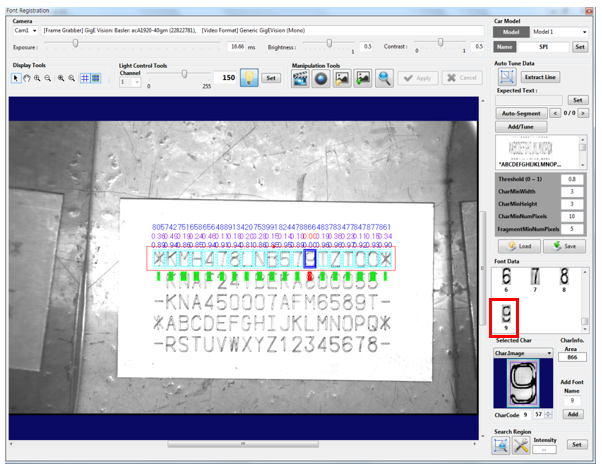The height and width of the screenshot is (469, 602).
Task: Activate the hand pan tool
Action: tap(27, 78)
